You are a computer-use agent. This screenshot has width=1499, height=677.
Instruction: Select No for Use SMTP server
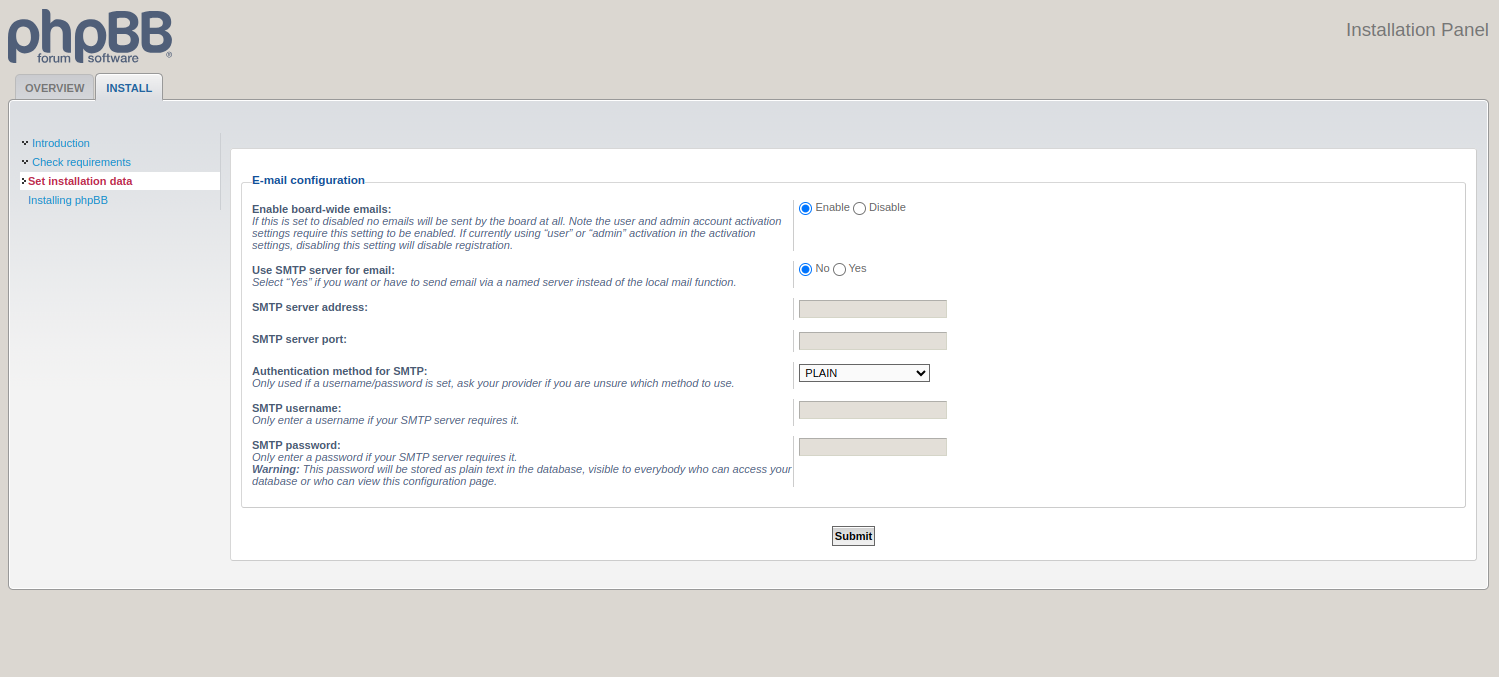tap(806, 269)
